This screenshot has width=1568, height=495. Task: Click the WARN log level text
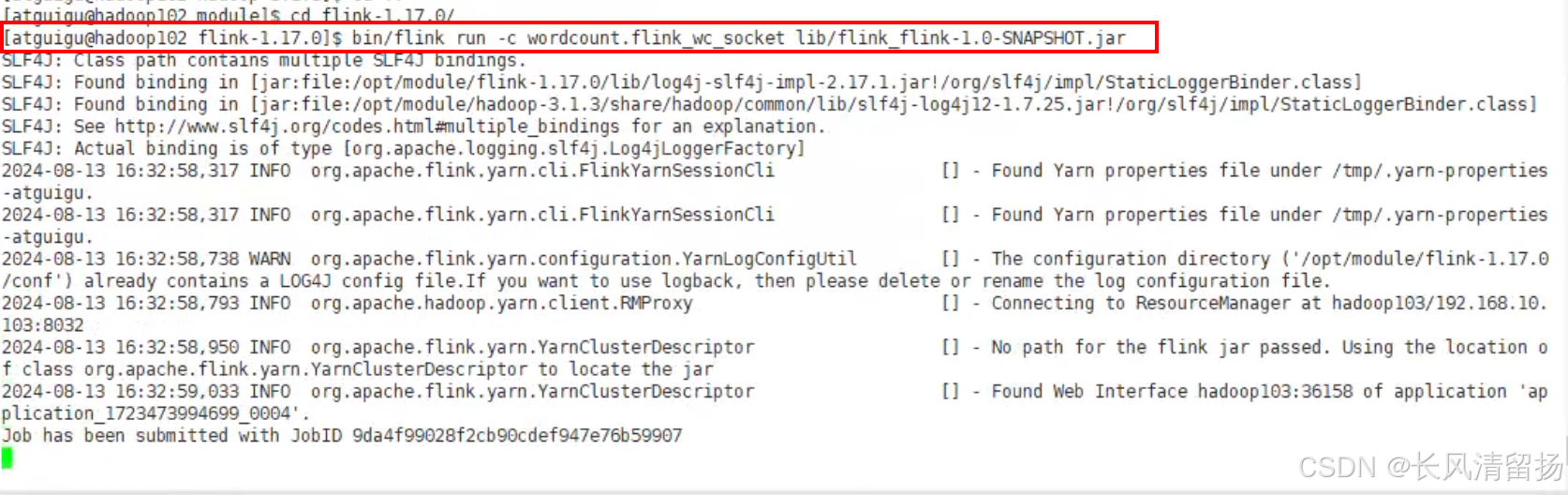[x=270, y=259]
